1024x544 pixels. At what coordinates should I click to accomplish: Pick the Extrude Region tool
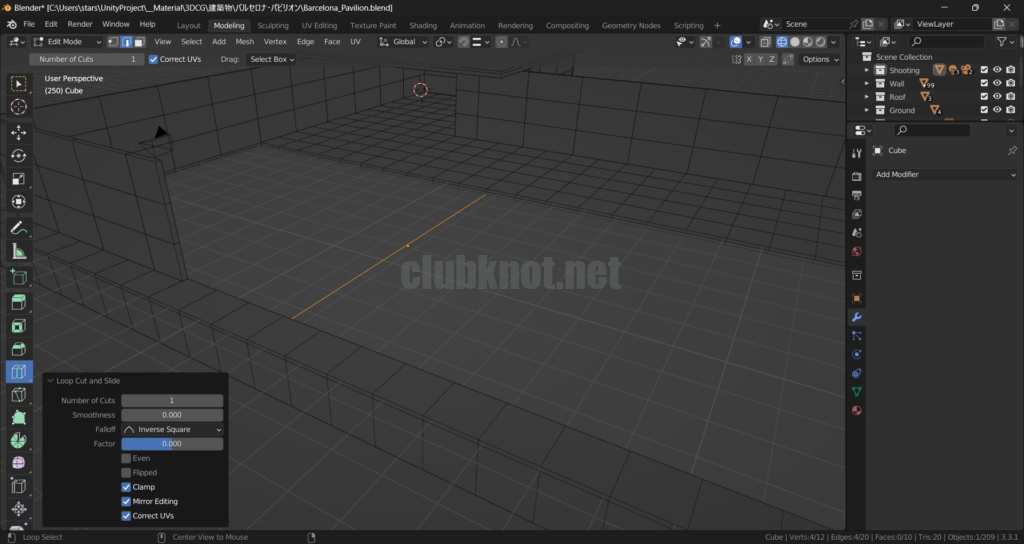point(18,302)
